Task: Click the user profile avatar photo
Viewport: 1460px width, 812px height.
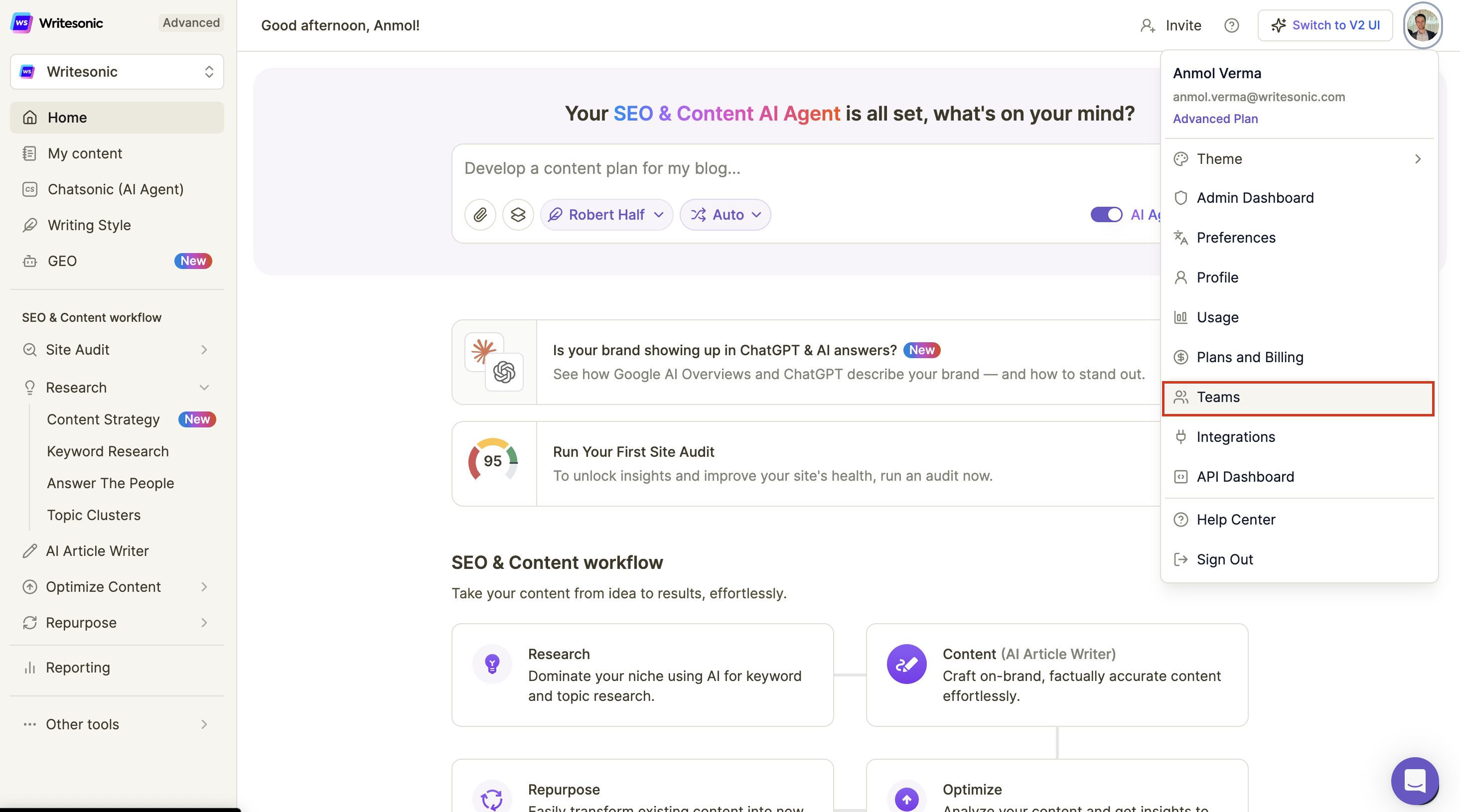Action: point(1422,25)
